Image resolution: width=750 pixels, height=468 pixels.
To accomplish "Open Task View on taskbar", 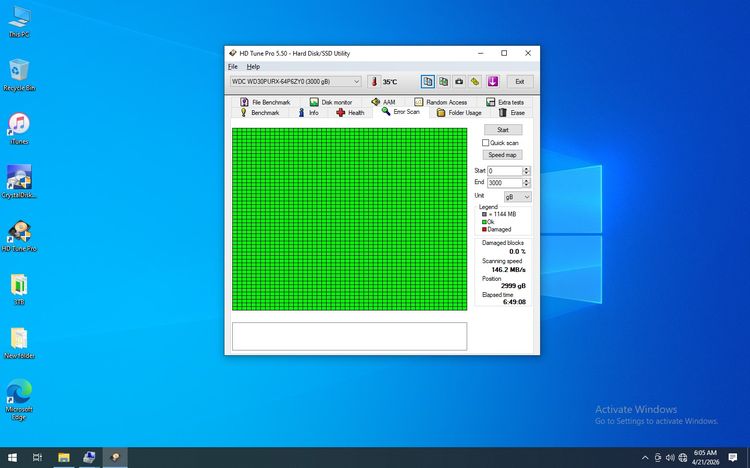I will (37, 457).
